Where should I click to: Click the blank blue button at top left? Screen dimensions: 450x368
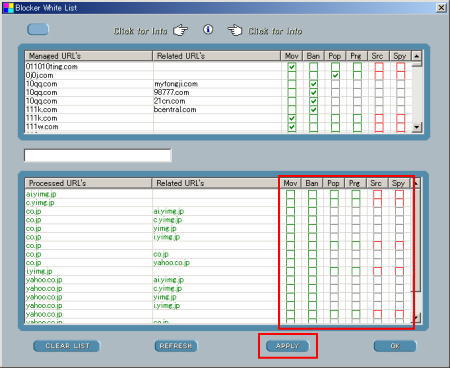pos(38,29)
